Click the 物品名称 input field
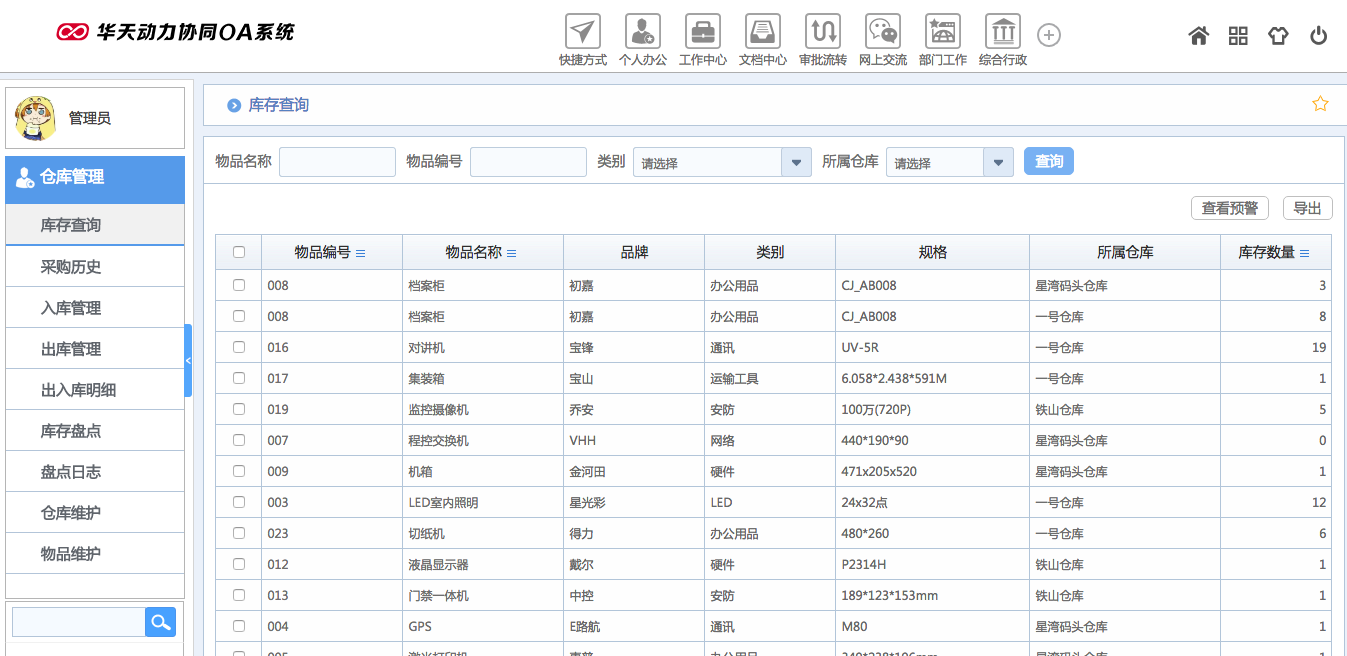 337,162
